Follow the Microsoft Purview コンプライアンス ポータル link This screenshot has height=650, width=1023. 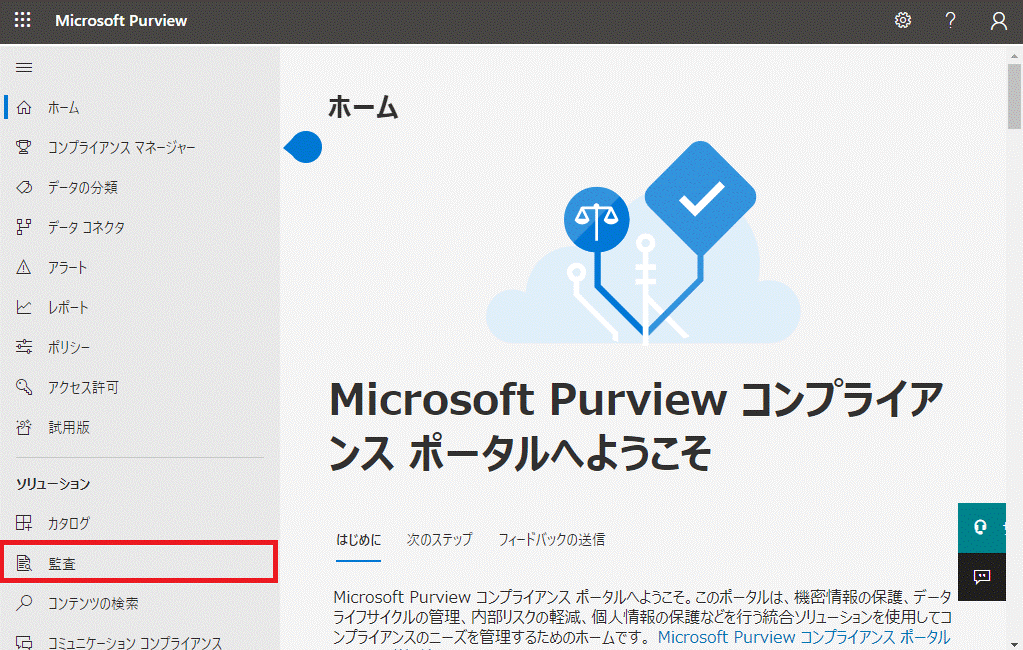(804, 637)
